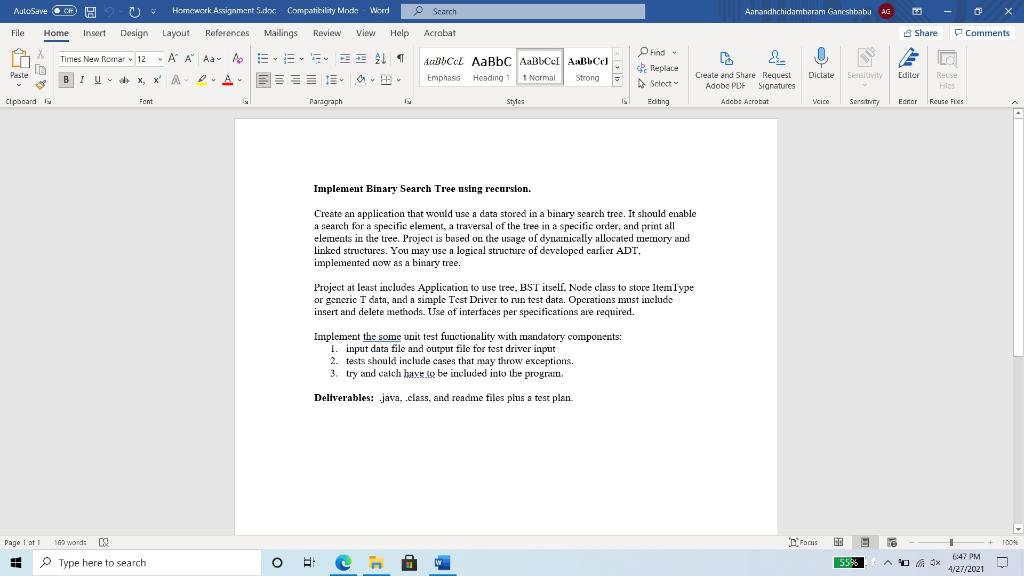
Task: Click the bullet list icon
Action: click(262, 57)
